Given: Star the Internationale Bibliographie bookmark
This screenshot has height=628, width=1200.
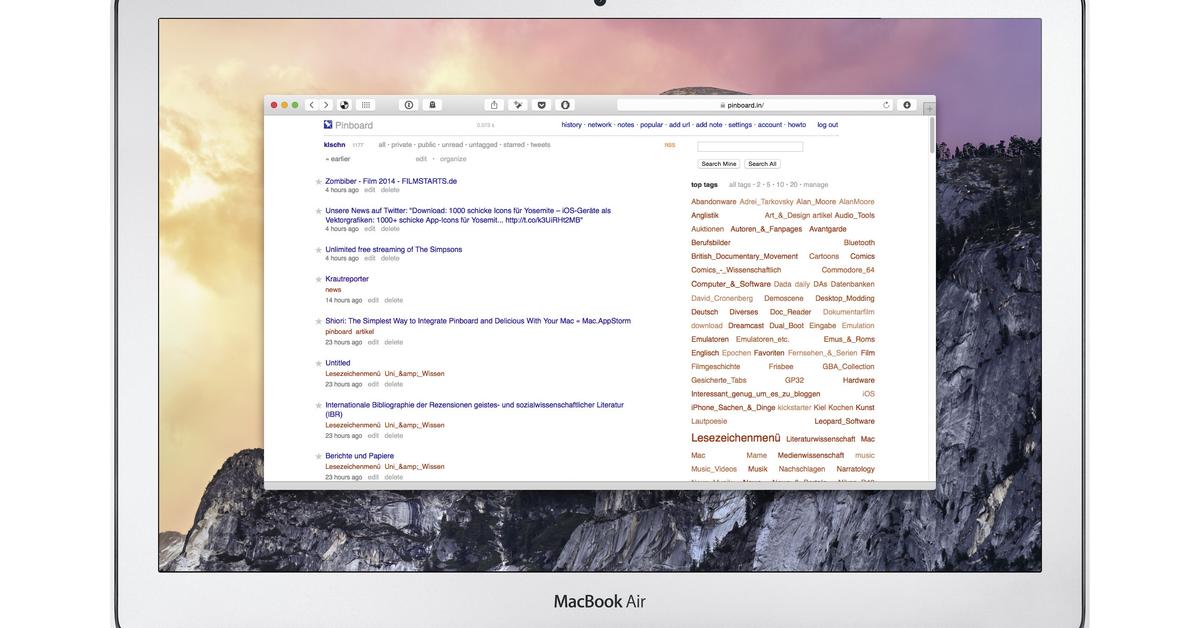Looking at the screenshot, I should pyautogui.click(x=319, y=405).
